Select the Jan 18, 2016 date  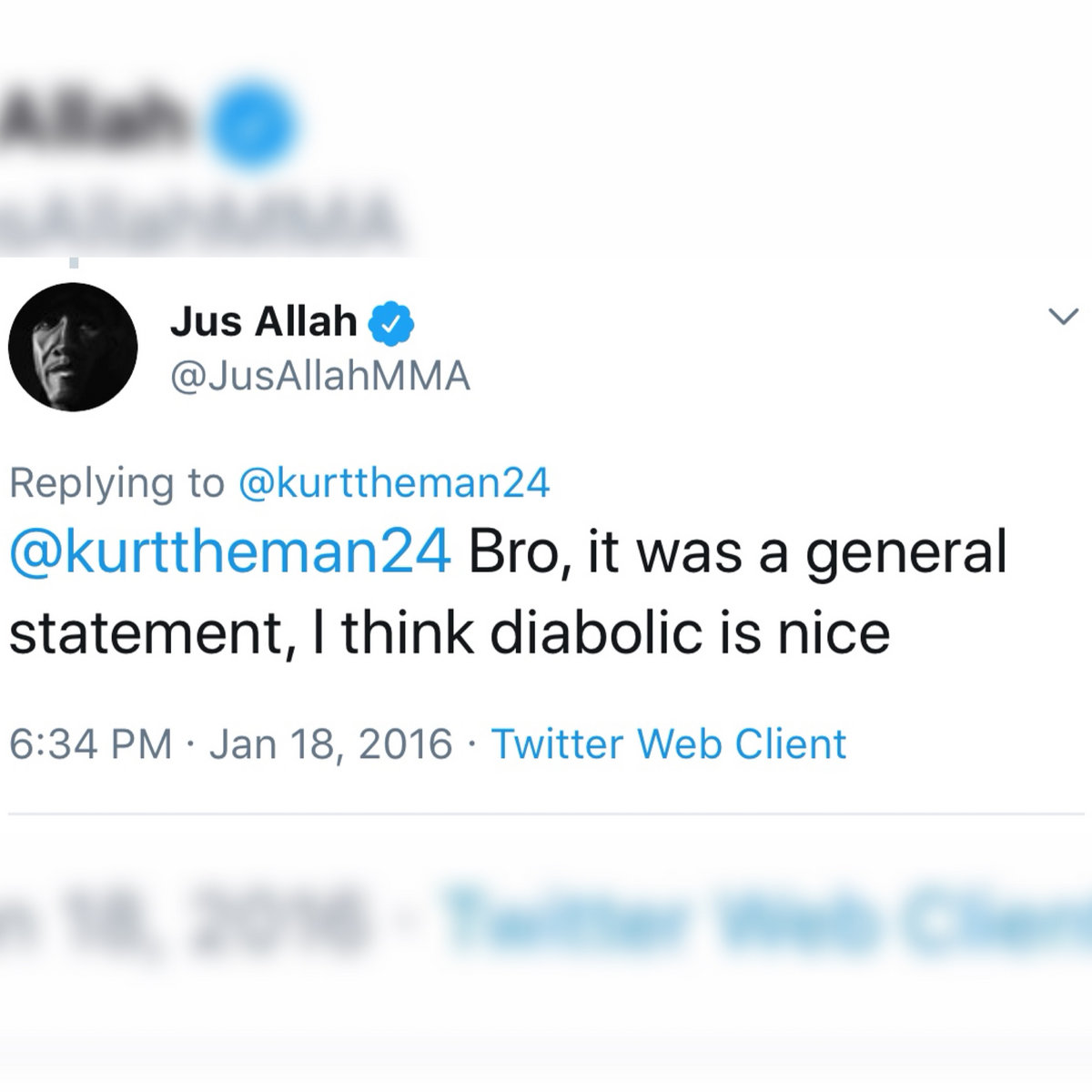(x=330, y=743)
